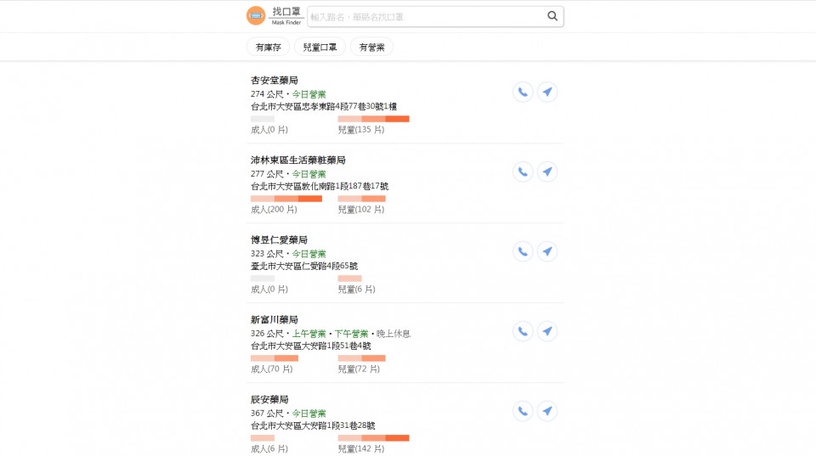The height and width of the screenshot is (456, 816).
Task: Call 杏安堂藥局 with its phone icon
Action: point(522,92)
